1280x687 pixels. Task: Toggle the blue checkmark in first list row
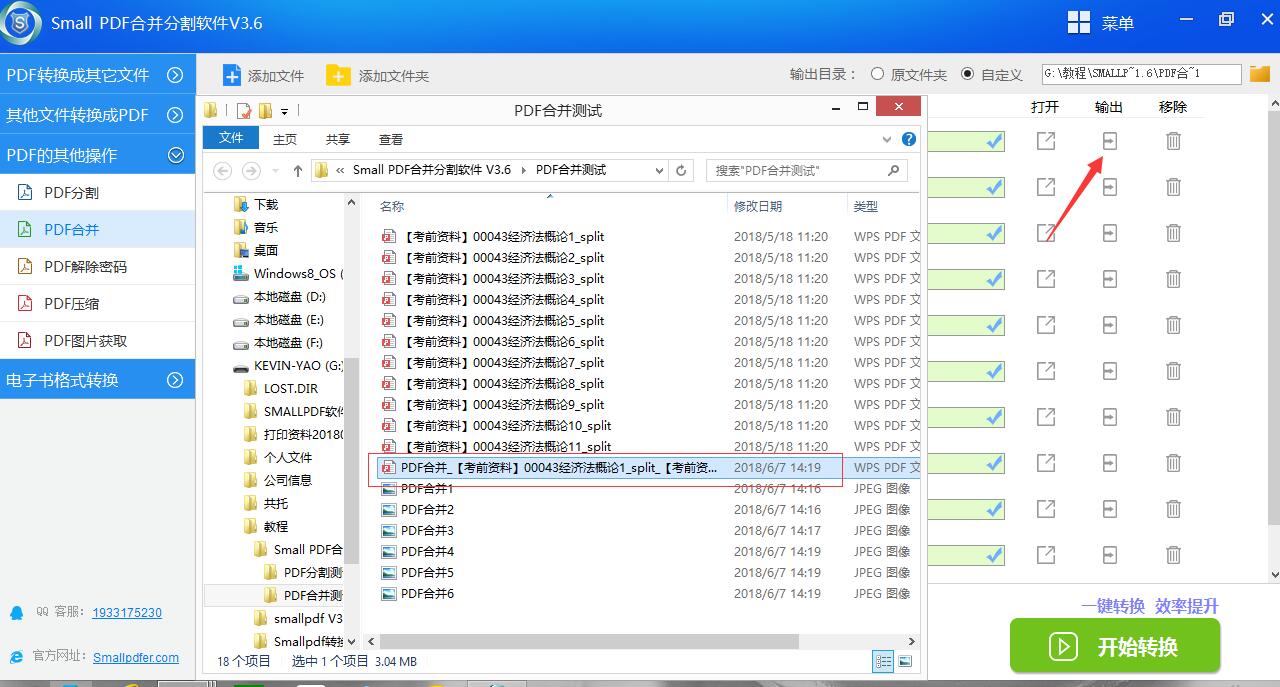tap(994, 141)
